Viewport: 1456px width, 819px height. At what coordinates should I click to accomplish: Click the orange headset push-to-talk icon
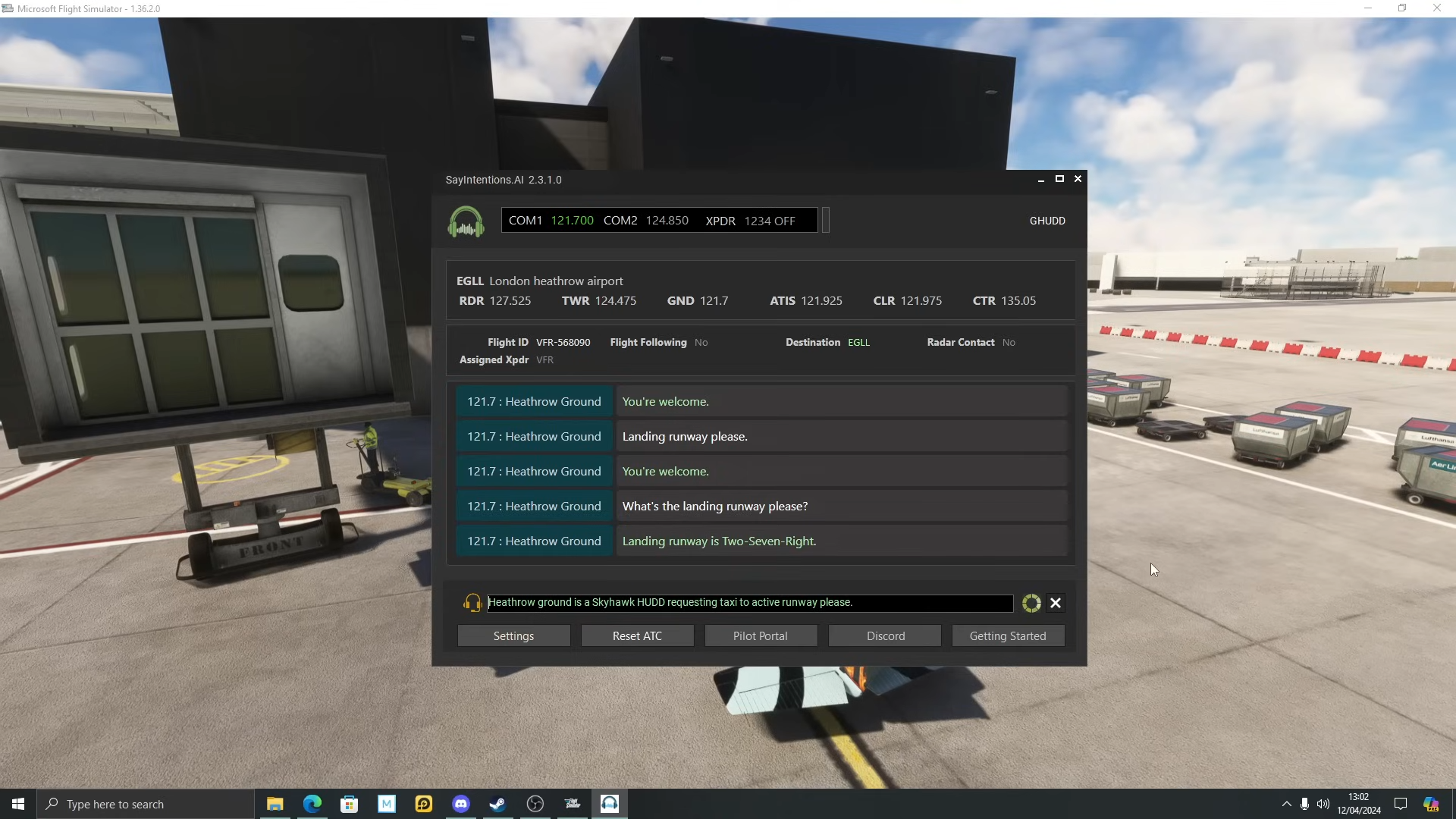[472, 603]
